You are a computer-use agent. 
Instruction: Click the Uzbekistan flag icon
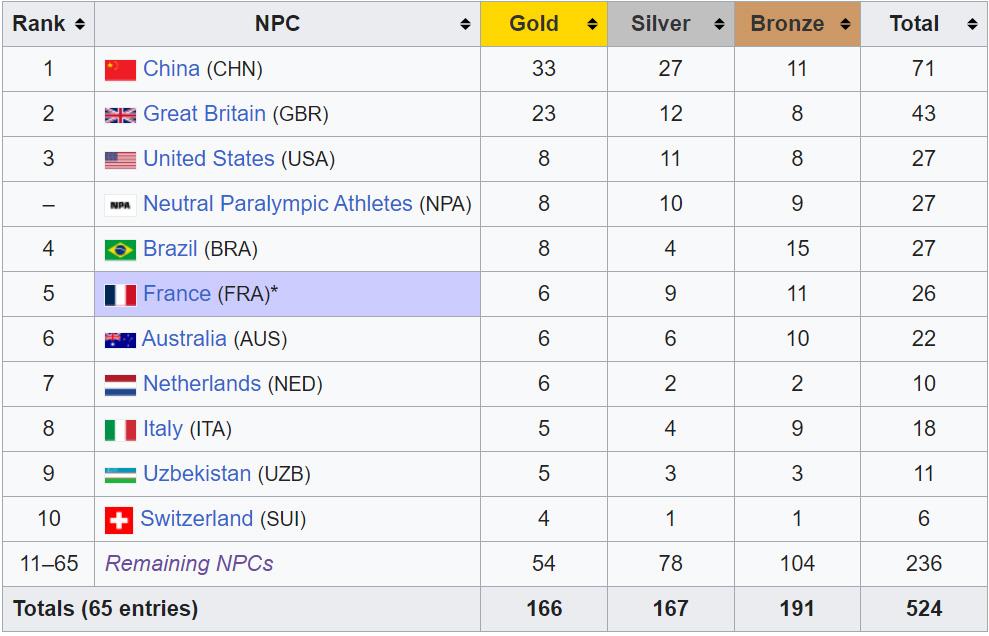(x=120, y=475)
